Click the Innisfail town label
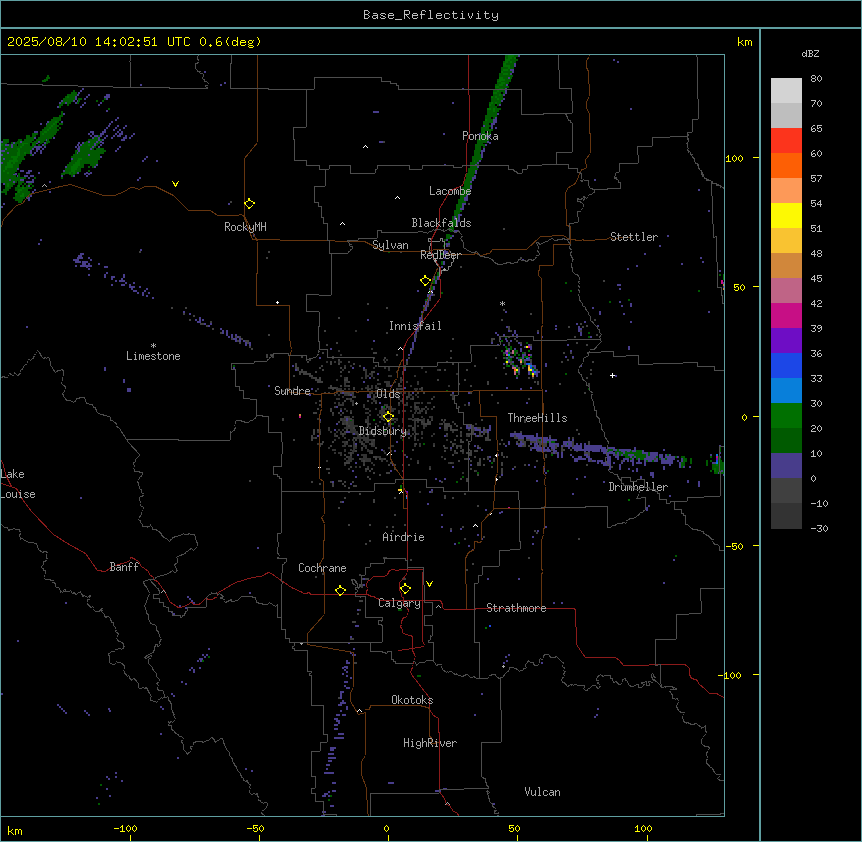 pyautogui.click(x=415, y=326)
